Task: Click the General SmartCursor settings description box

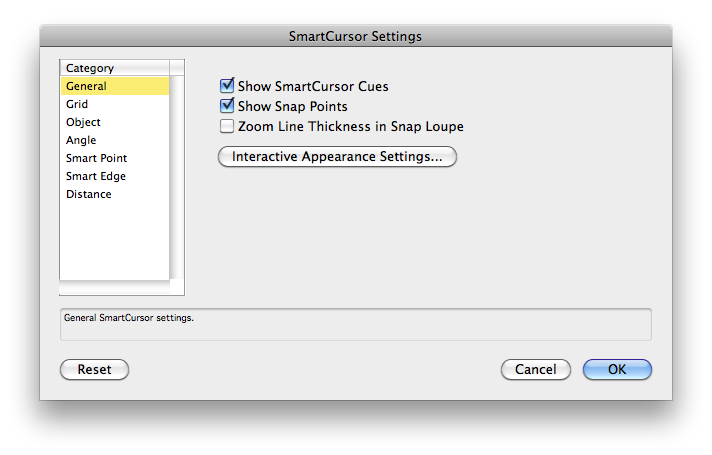Action: (x=355, y=324)
